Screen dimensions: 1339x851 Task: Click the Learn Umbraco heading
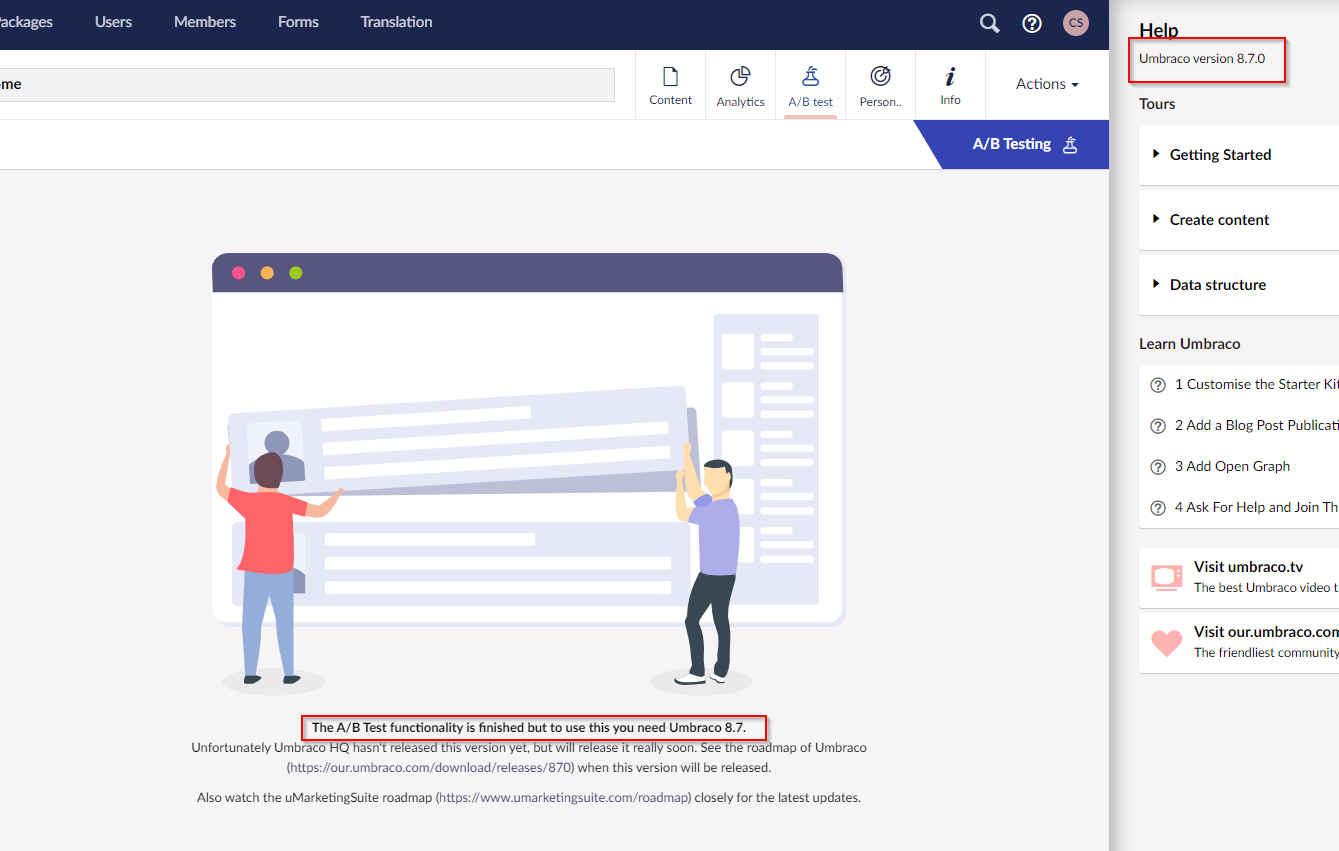(x=1190, y=344)
